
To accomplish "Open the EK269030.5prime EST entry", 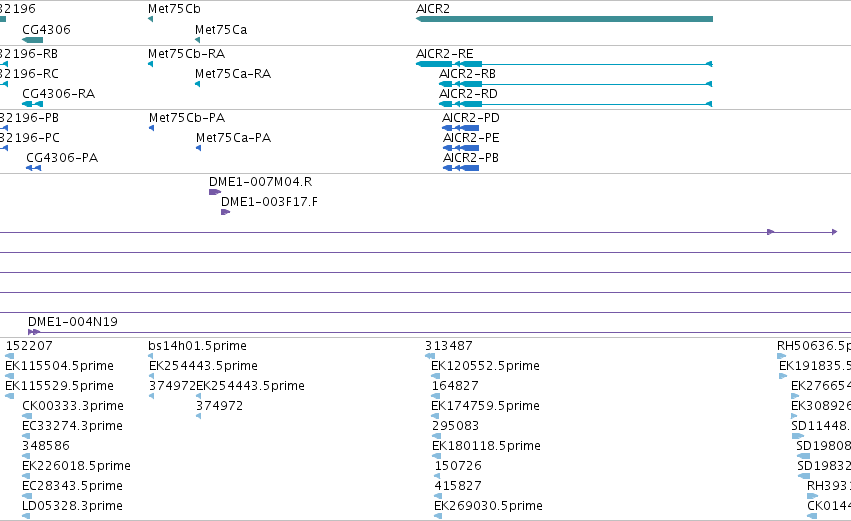I will [488, 506].
